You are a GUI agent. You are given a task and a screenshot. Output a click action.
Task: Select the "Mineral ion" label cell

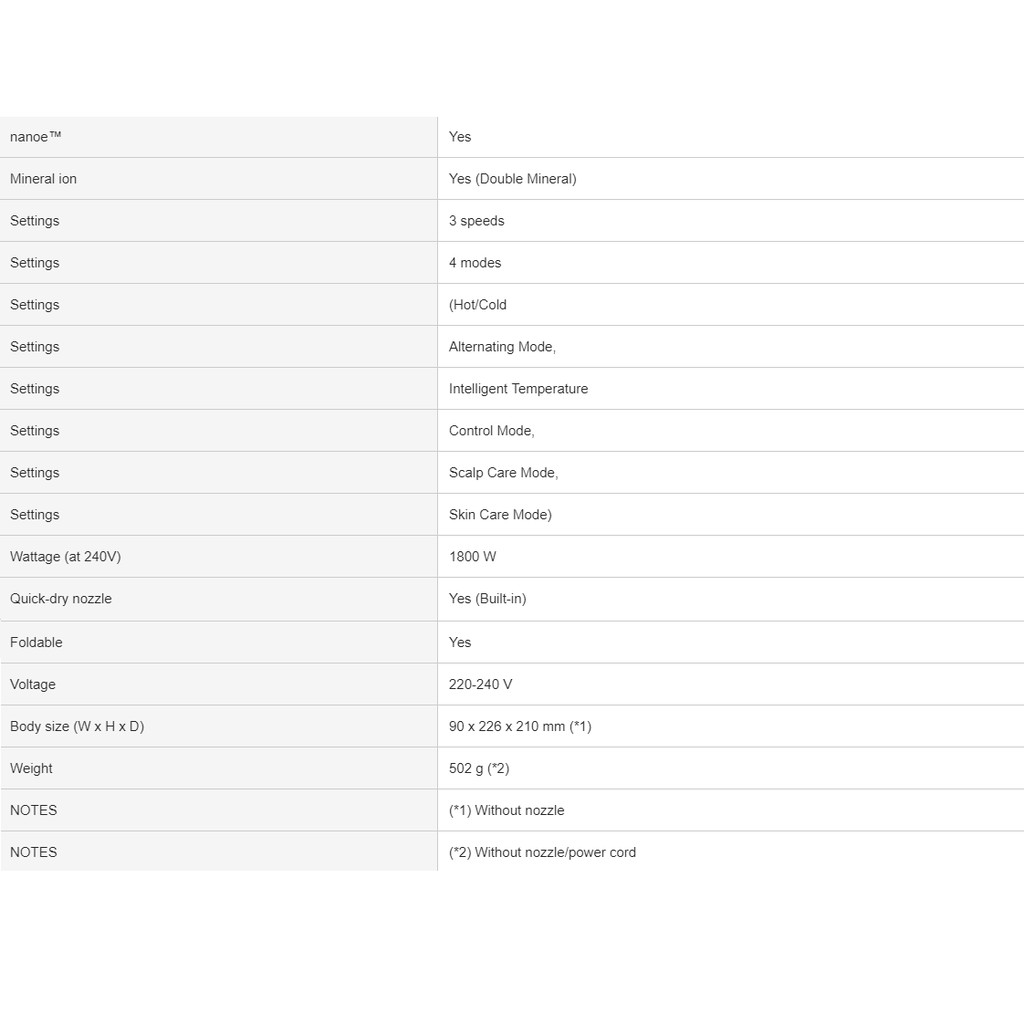(43, 179)
